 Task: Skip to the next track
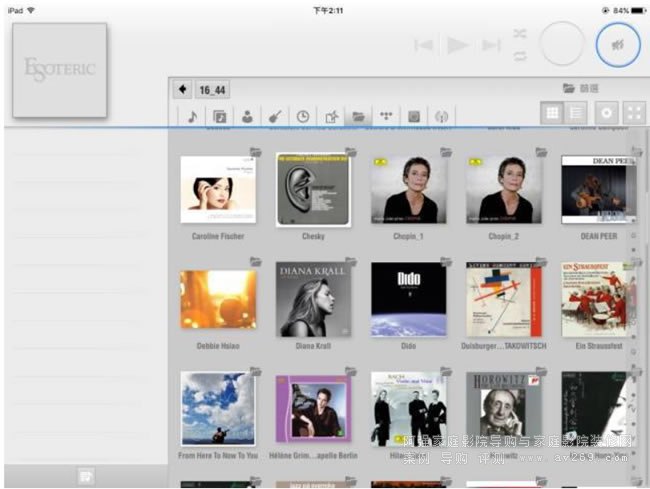(x=491, y=45)
